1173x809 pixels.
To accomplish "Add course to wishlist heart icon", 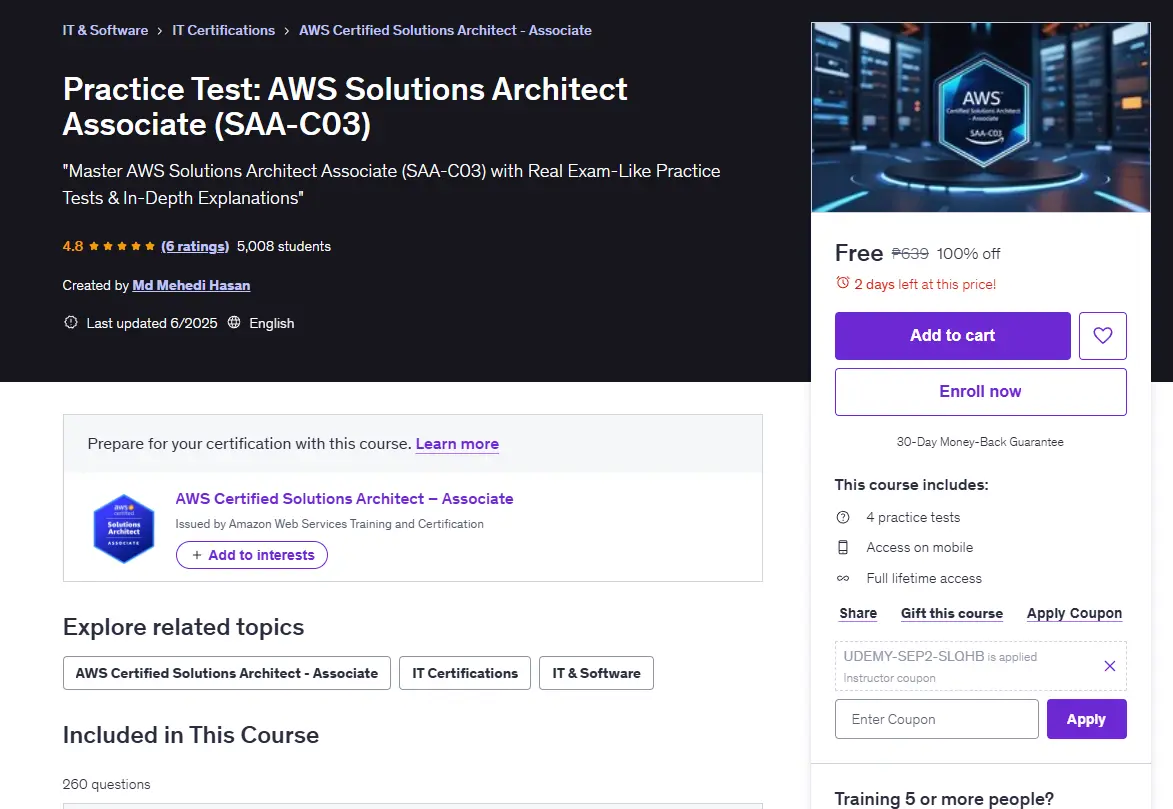I will (x=1103, y=335).
